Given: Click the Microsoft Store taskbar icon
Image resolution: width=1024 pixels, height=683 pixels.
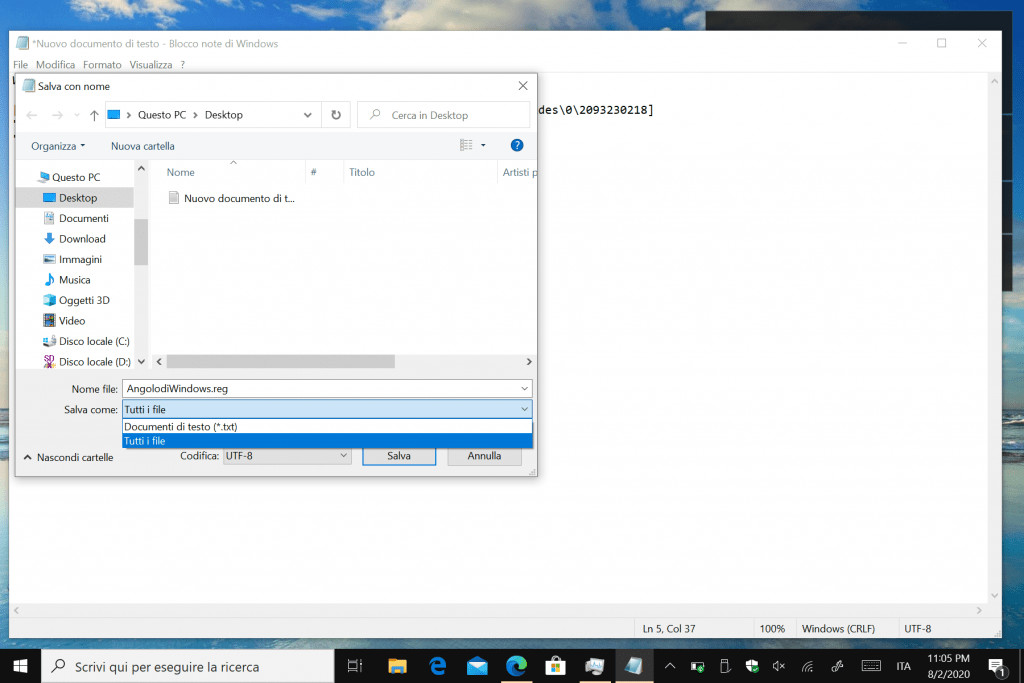Looking at the screenshot, I should coord(555,666).
